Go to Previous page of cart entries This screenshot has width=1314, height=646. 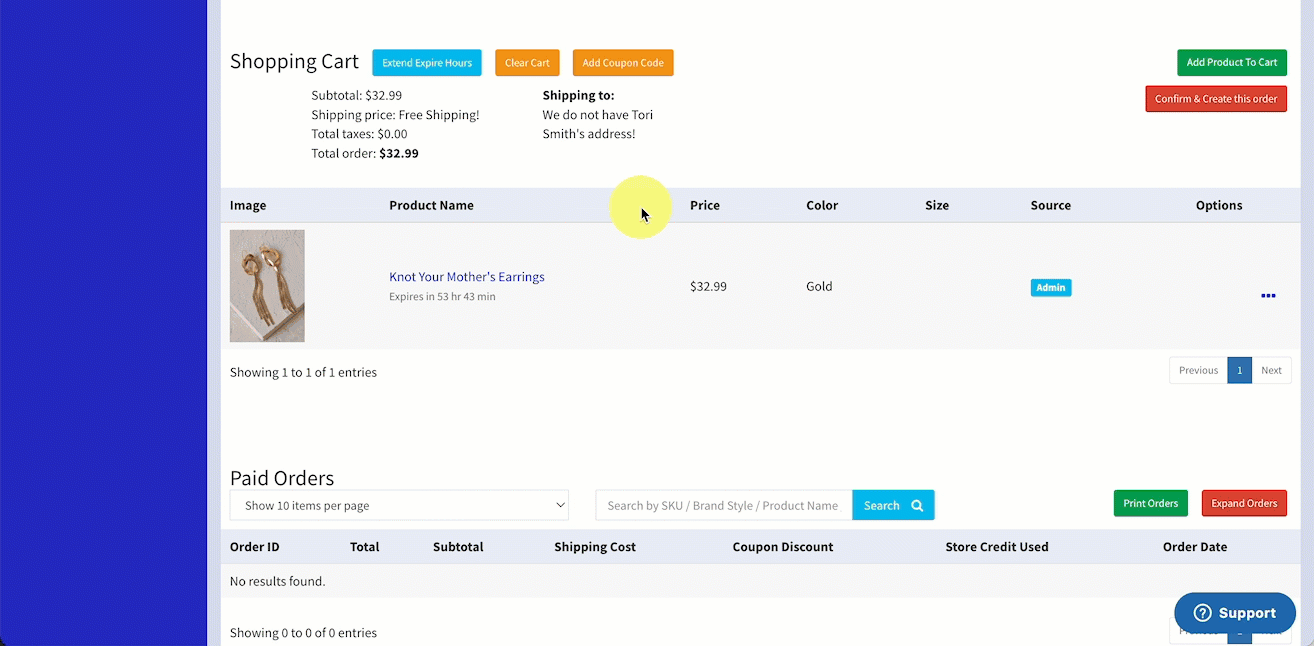pyautogui.click(x=1197, y=370)
